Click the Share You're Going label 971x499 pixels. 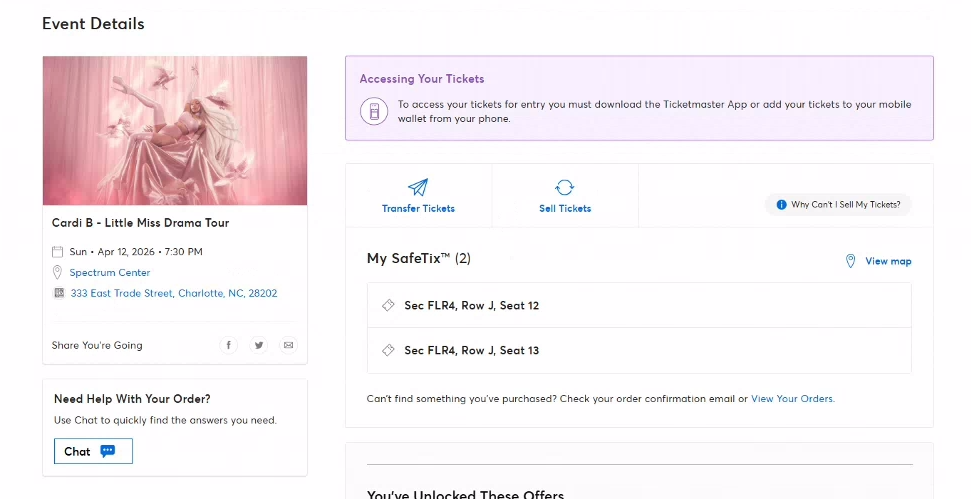97,345
